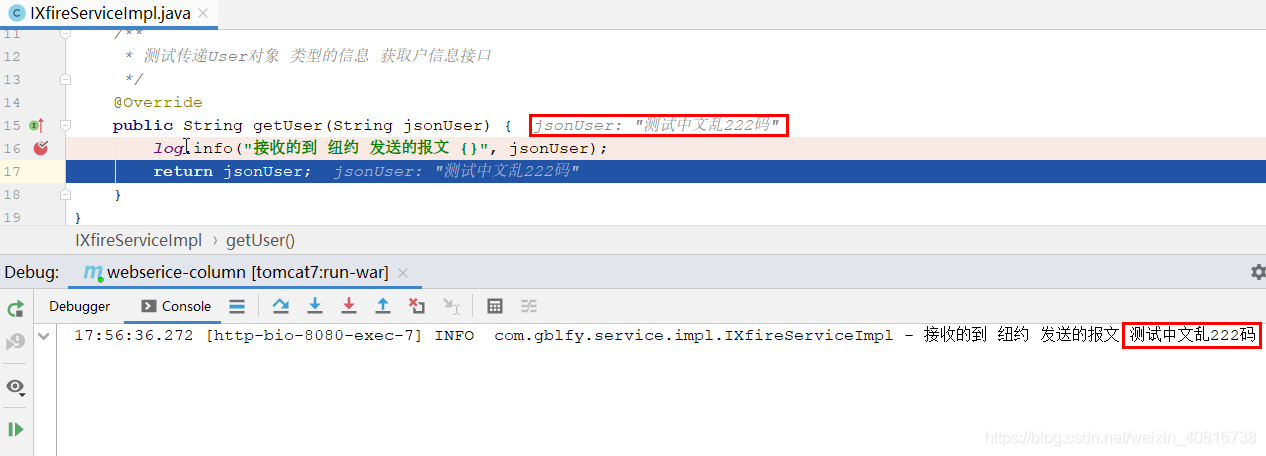Toggle the breakpoint on line 16
1266x456 pixels.
click(x=41, y=148)
